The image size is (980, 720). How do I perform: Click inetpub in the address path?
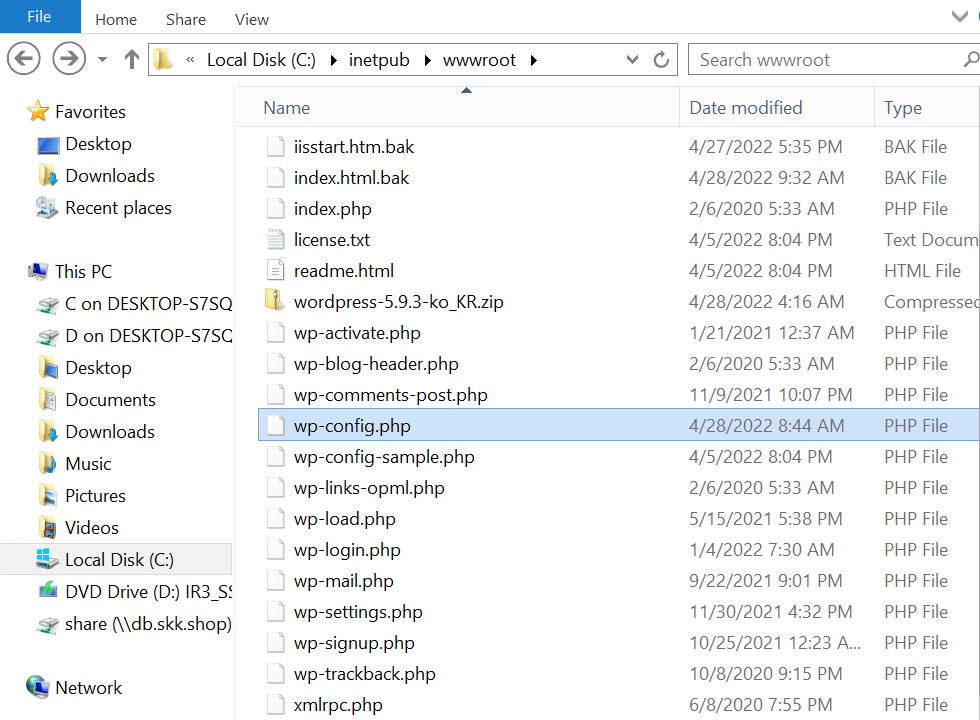pyautogui.click(x=379, y=60)
